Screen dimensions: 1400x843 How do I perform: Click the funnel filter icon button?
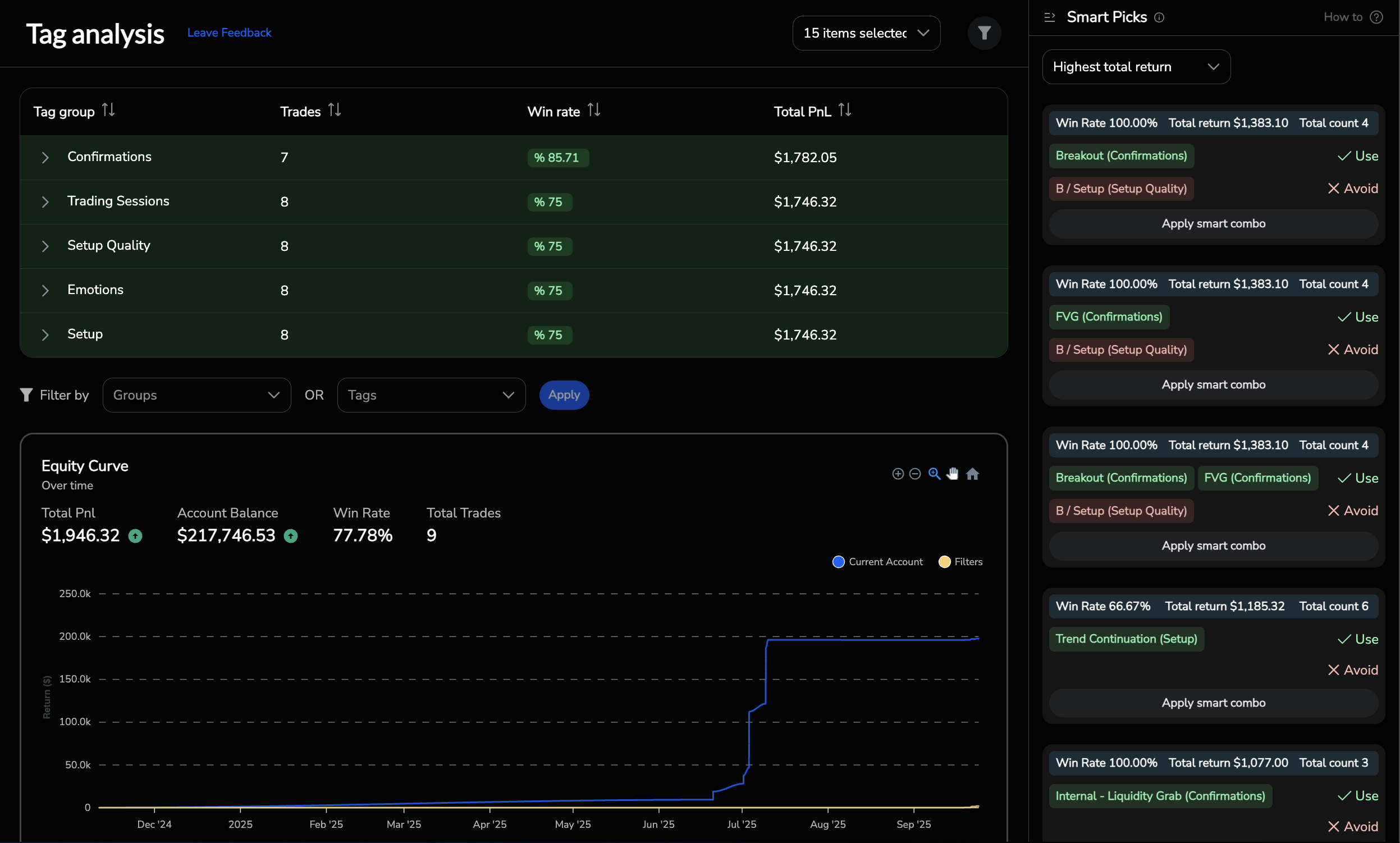tap(983, 33)
